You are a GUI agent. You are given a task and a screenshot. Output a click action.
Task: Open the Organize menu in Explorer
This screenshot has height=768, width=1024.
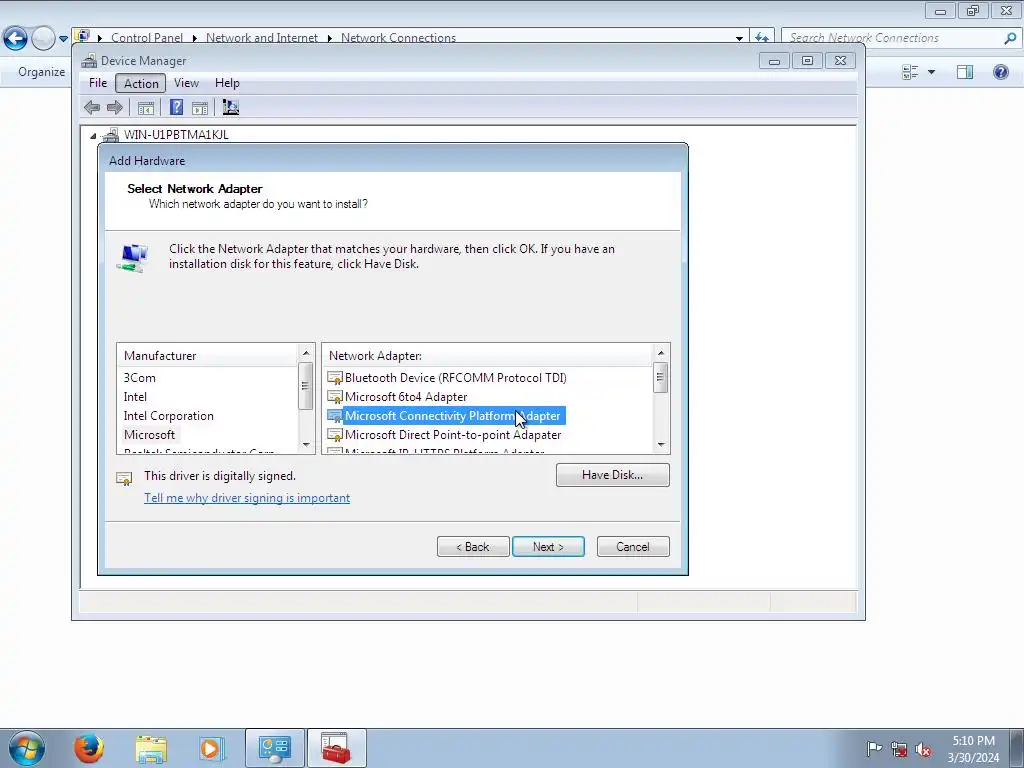pyautogui.click(x=41, y=72)
